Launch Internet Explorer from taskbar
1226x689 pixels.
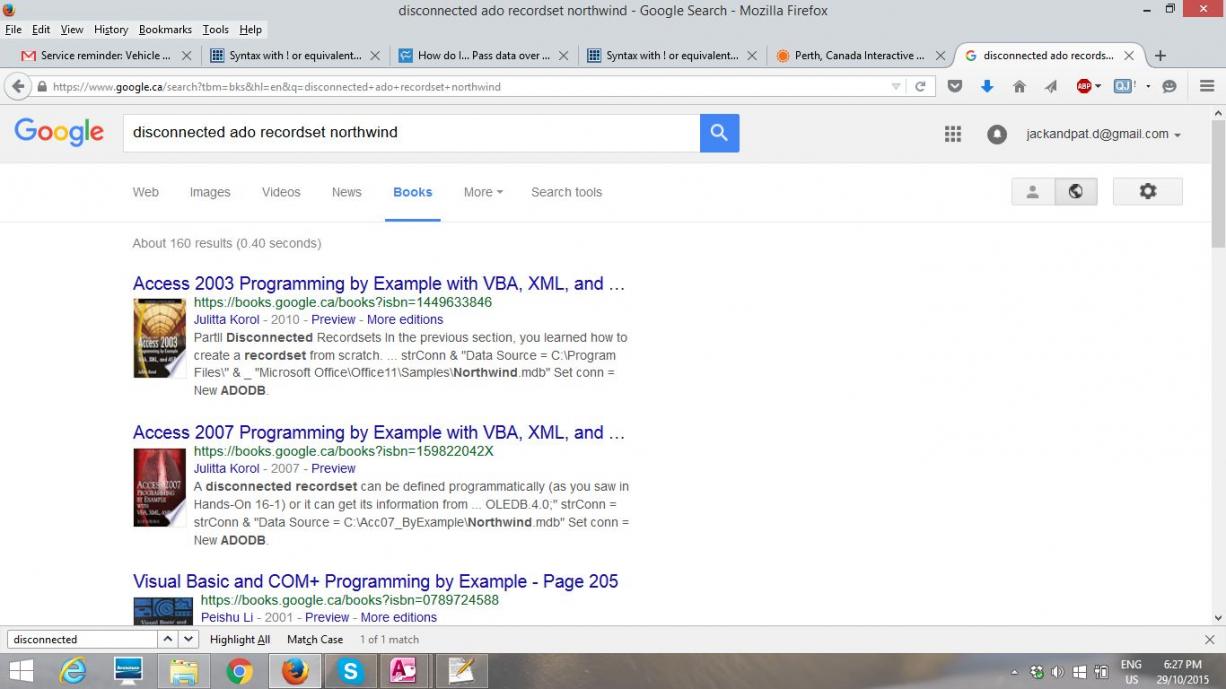(x=73, y=671)
